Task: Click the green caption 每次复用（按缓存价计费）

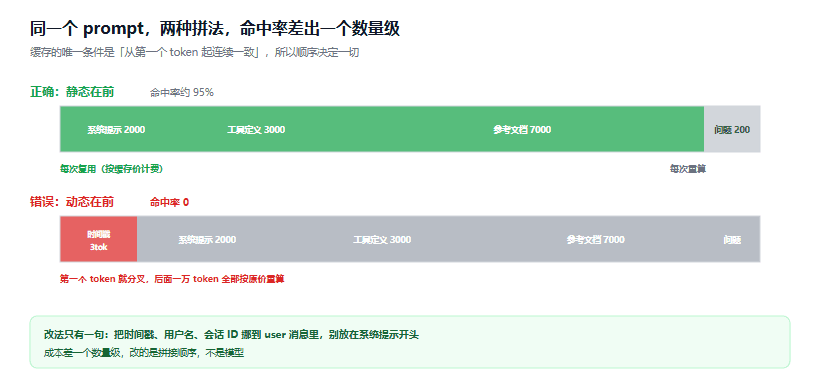Action: tap(111, 169)
